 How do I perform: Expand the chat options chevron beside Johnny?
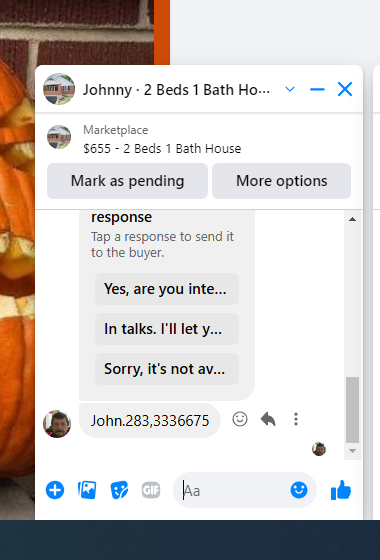(x=290, y=89)
